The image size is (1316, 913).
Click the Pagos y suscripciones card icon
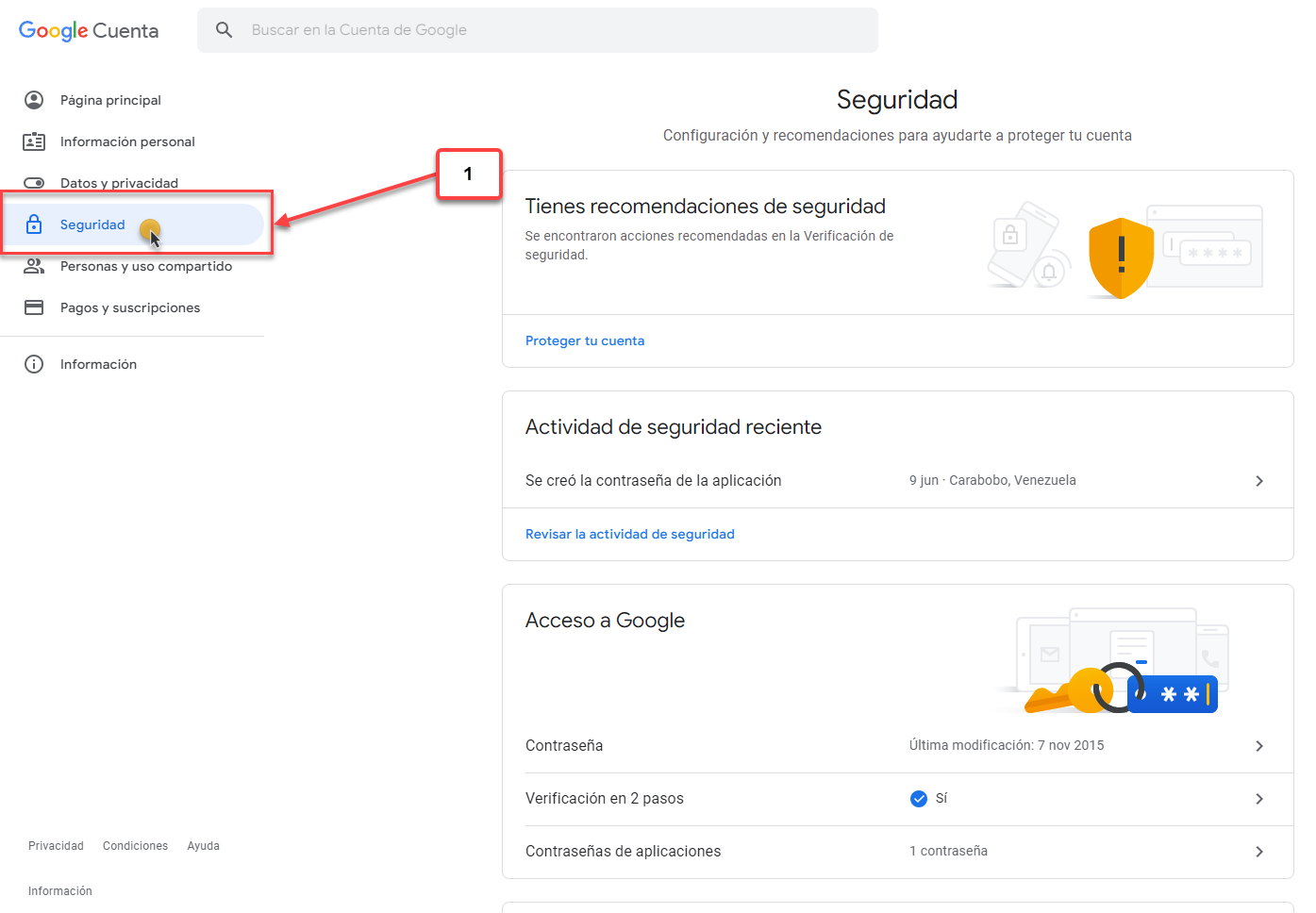coord(34,307)
